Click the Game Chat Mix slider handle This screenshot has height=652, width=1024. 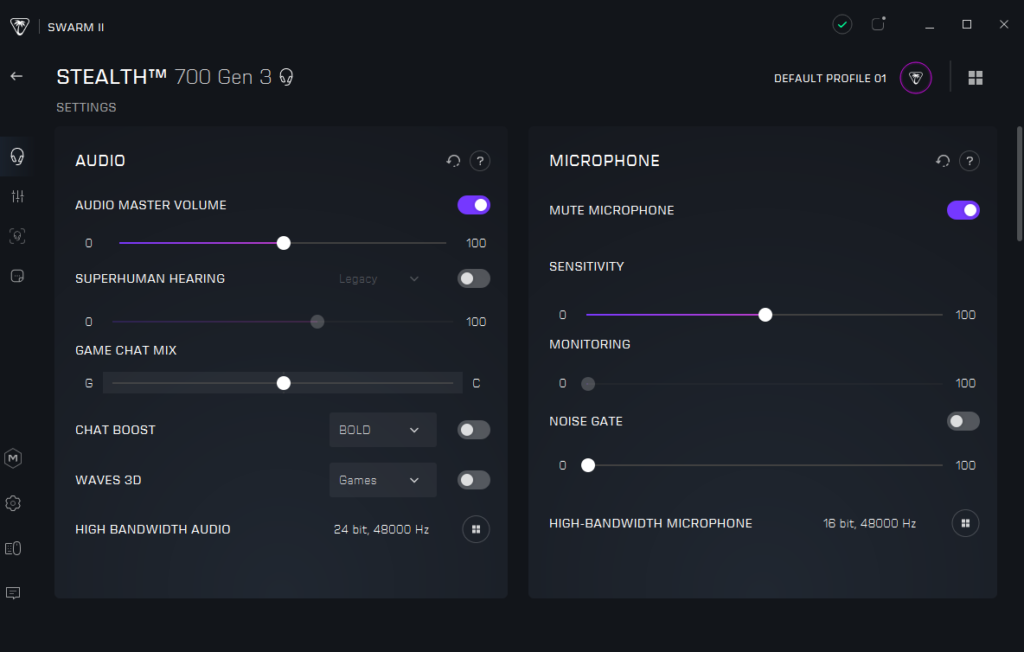[284, 383]
